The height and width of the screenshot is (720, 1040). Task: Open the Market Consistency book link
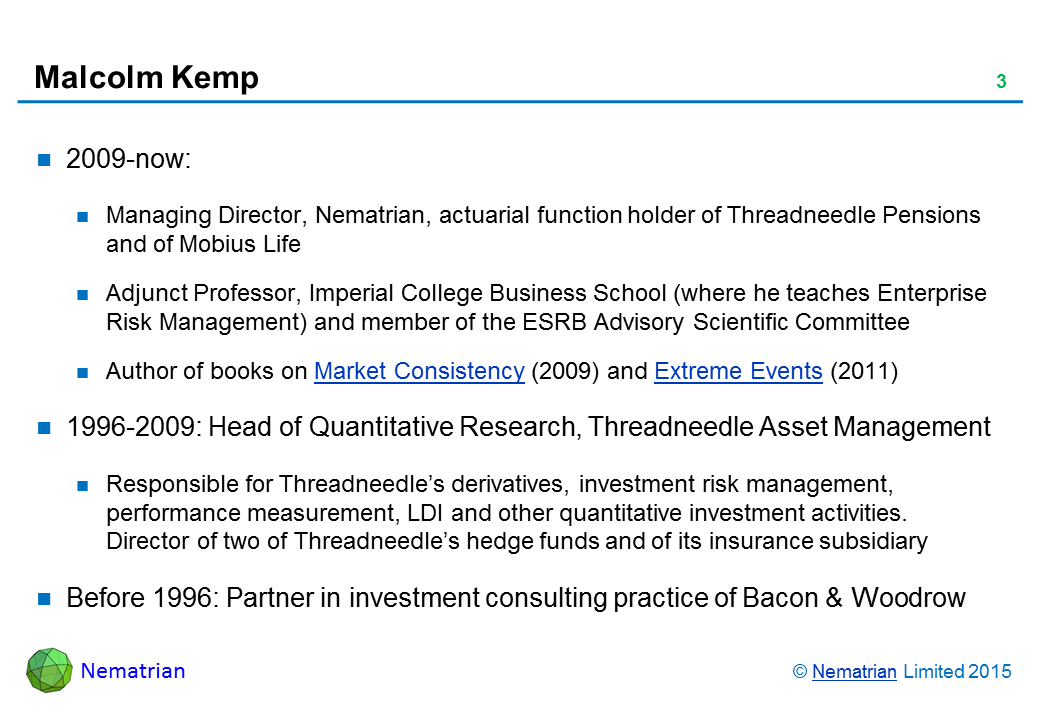[419, 372]
